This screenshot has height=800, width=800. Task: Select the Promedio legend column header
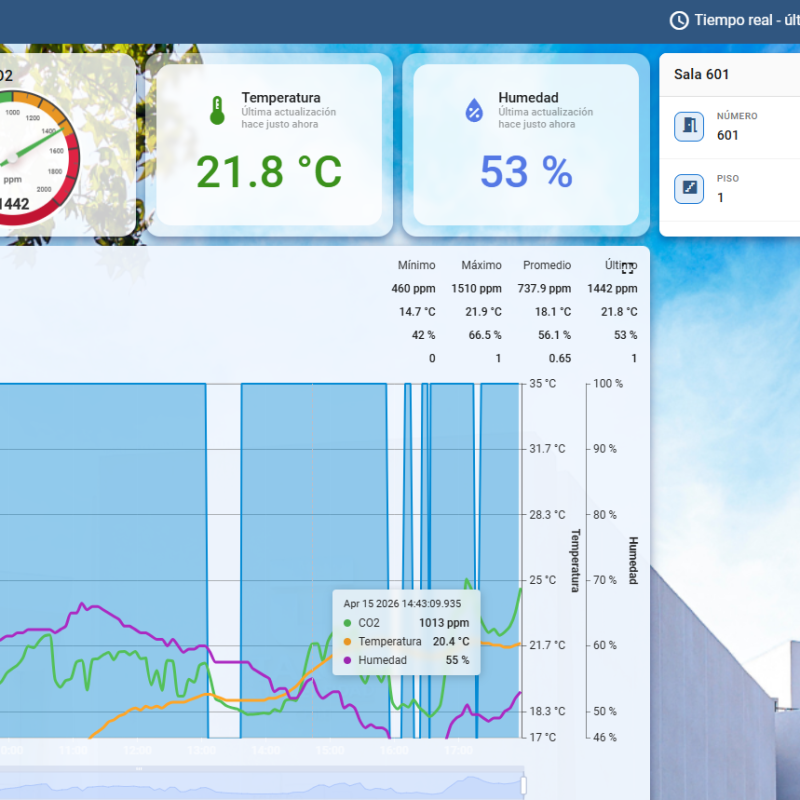pyautogui.click(x=547, y=265)
